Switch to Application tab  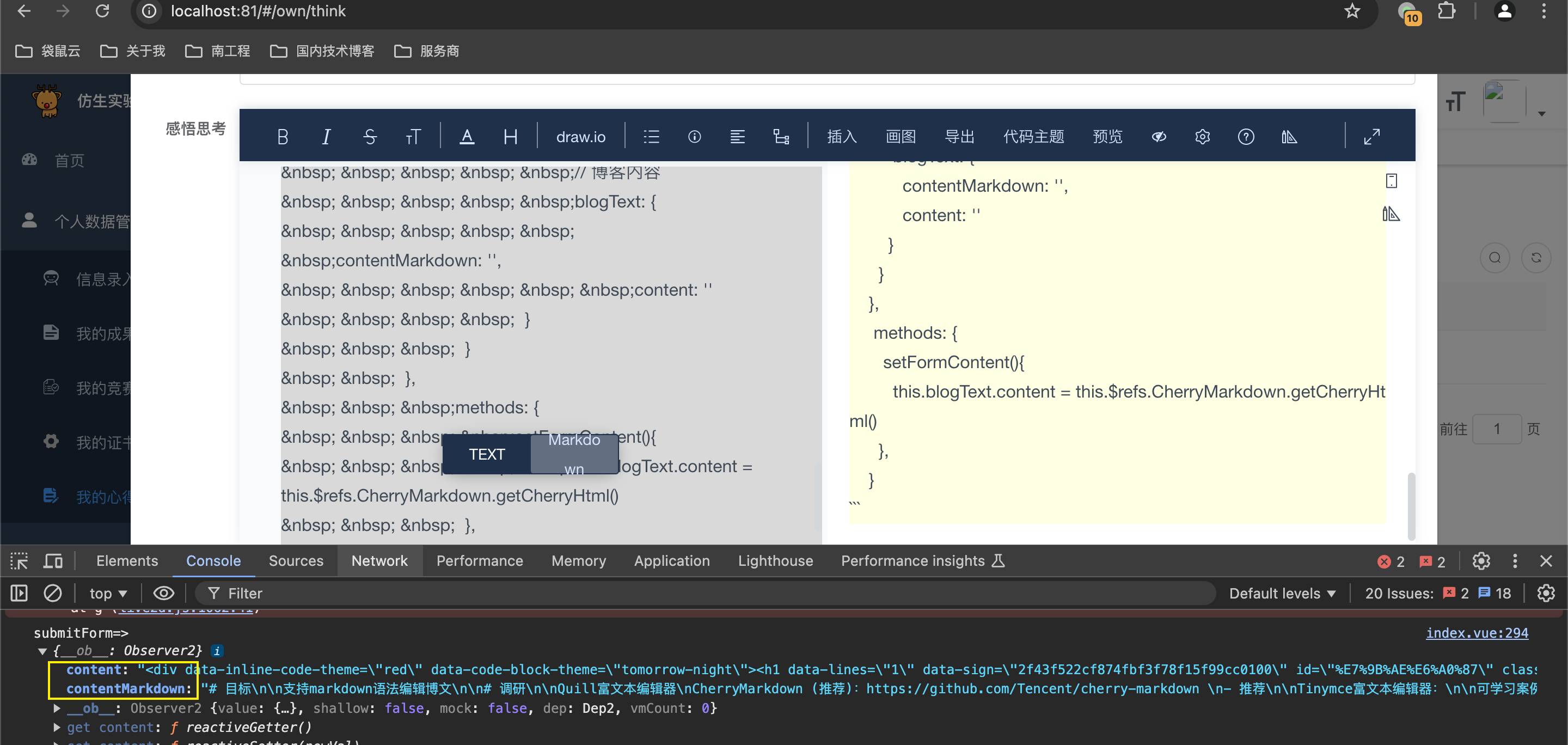[672, 560]
